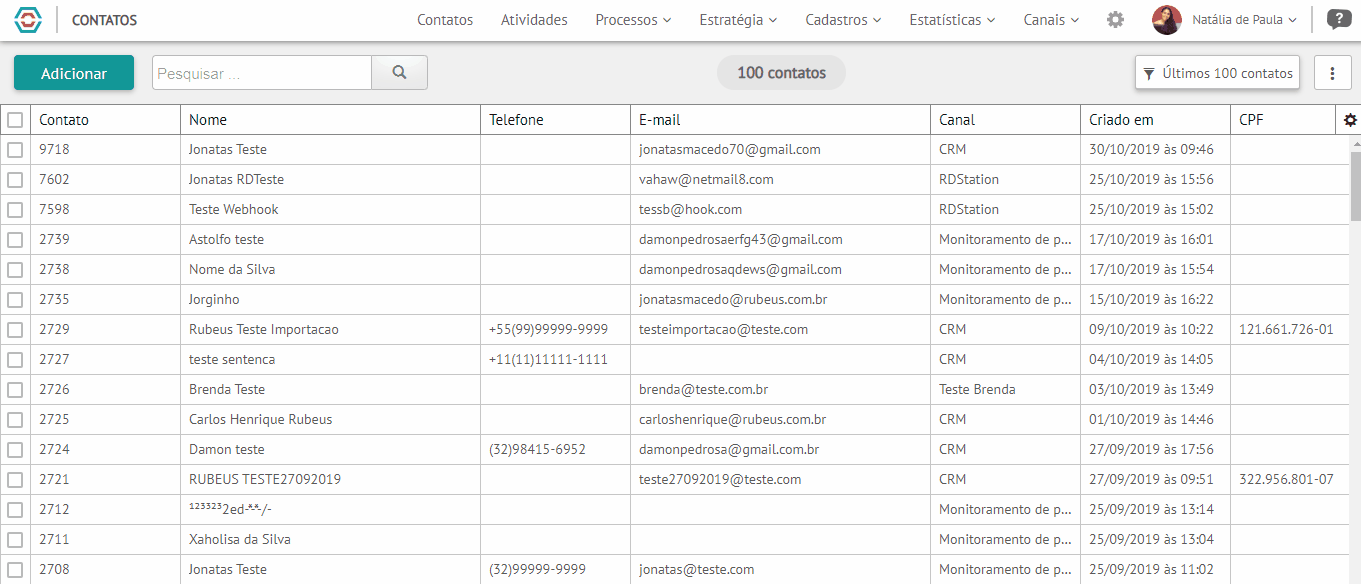Tick the select-all header checkbox
1361x584 pixels.
(15, 120)
